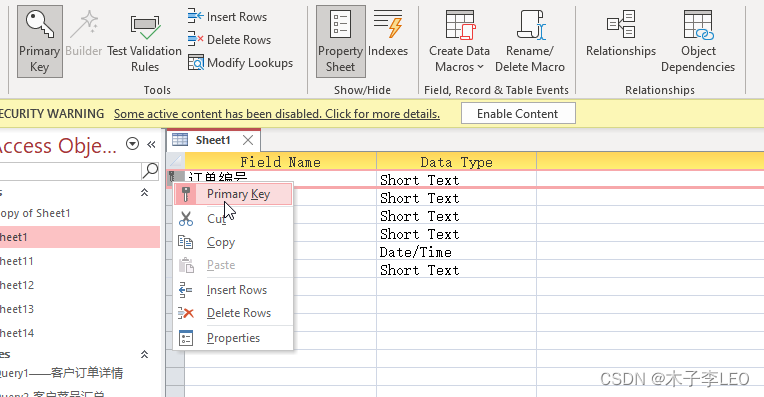Click the Enable Content button

tap(518, 113)
